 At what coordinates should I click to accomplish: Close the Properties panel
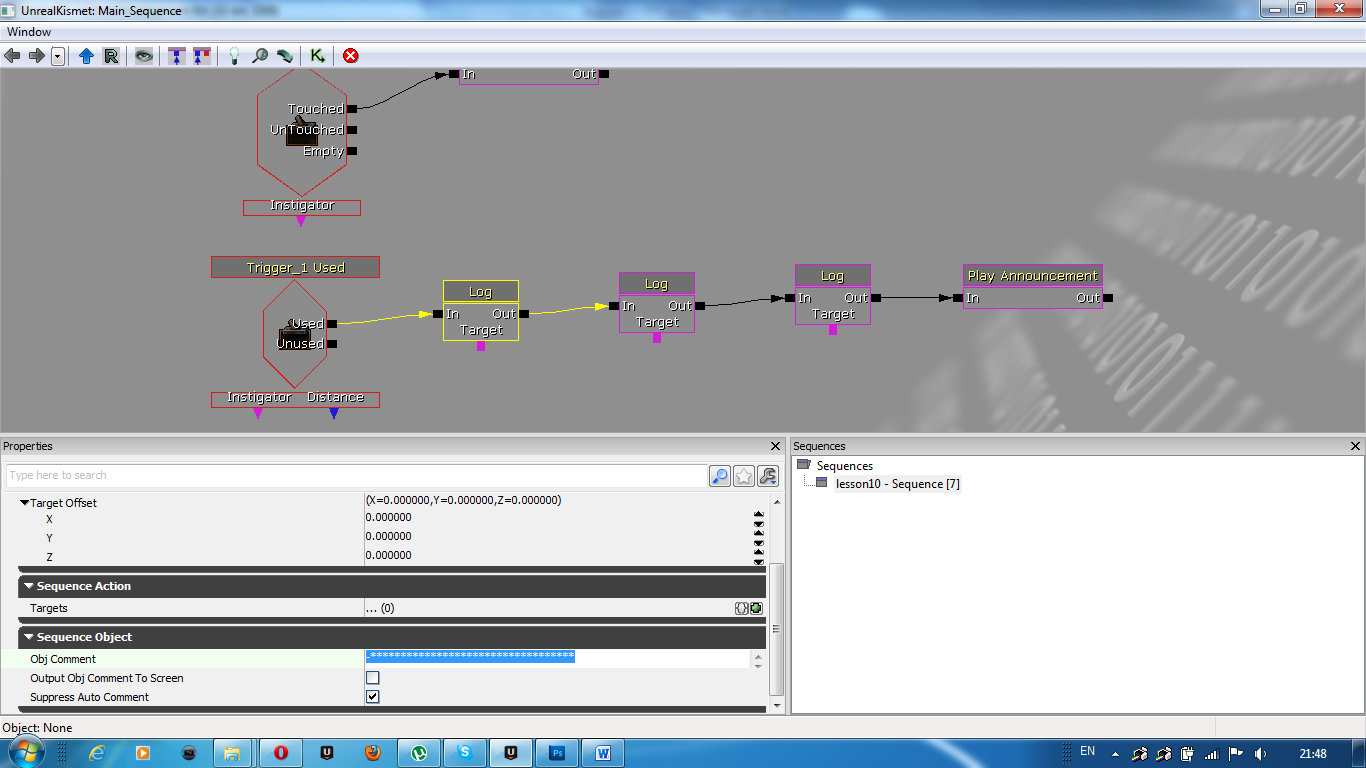[x=776, y=446]
